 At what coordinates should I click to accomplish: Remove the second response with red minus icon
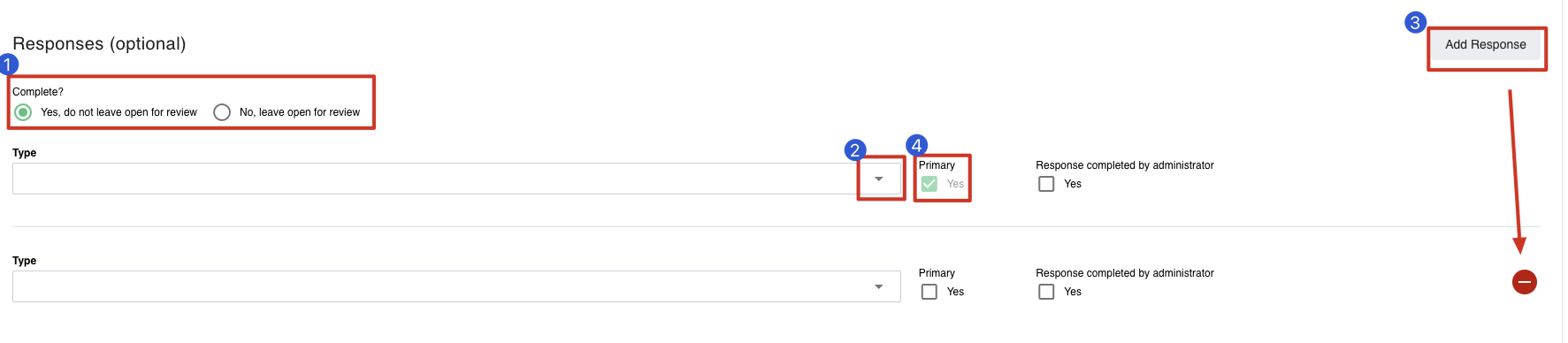click(1524, 282)
